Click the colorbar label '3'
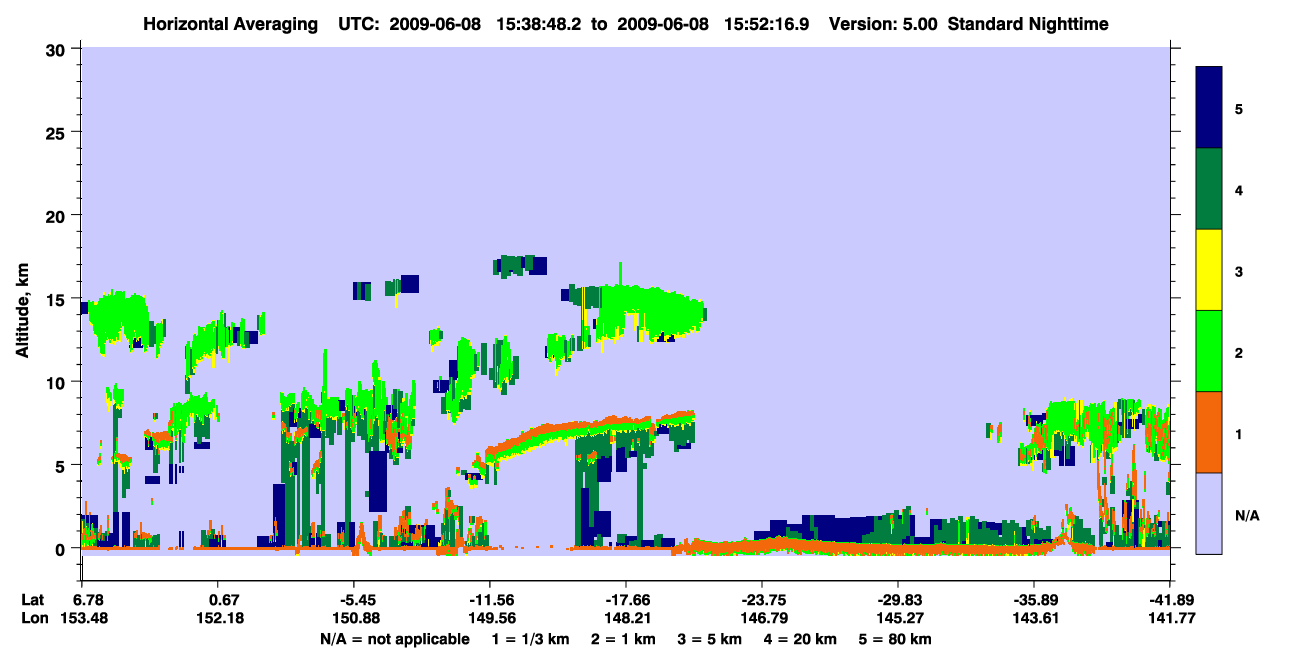 click(1239, 270)
